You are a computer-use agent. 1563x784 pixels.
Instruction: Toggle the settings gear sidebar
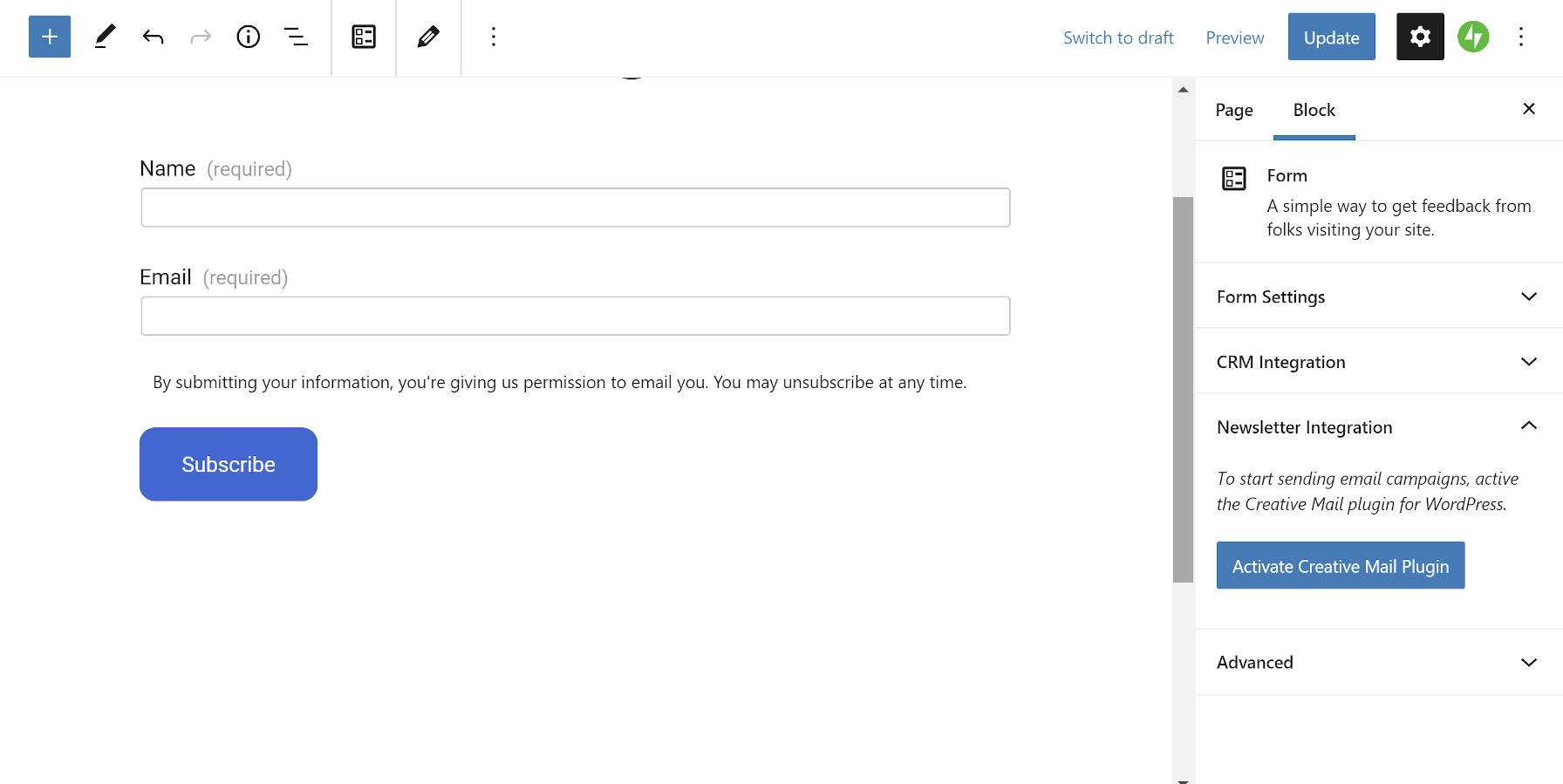(x=1420, y=37)
